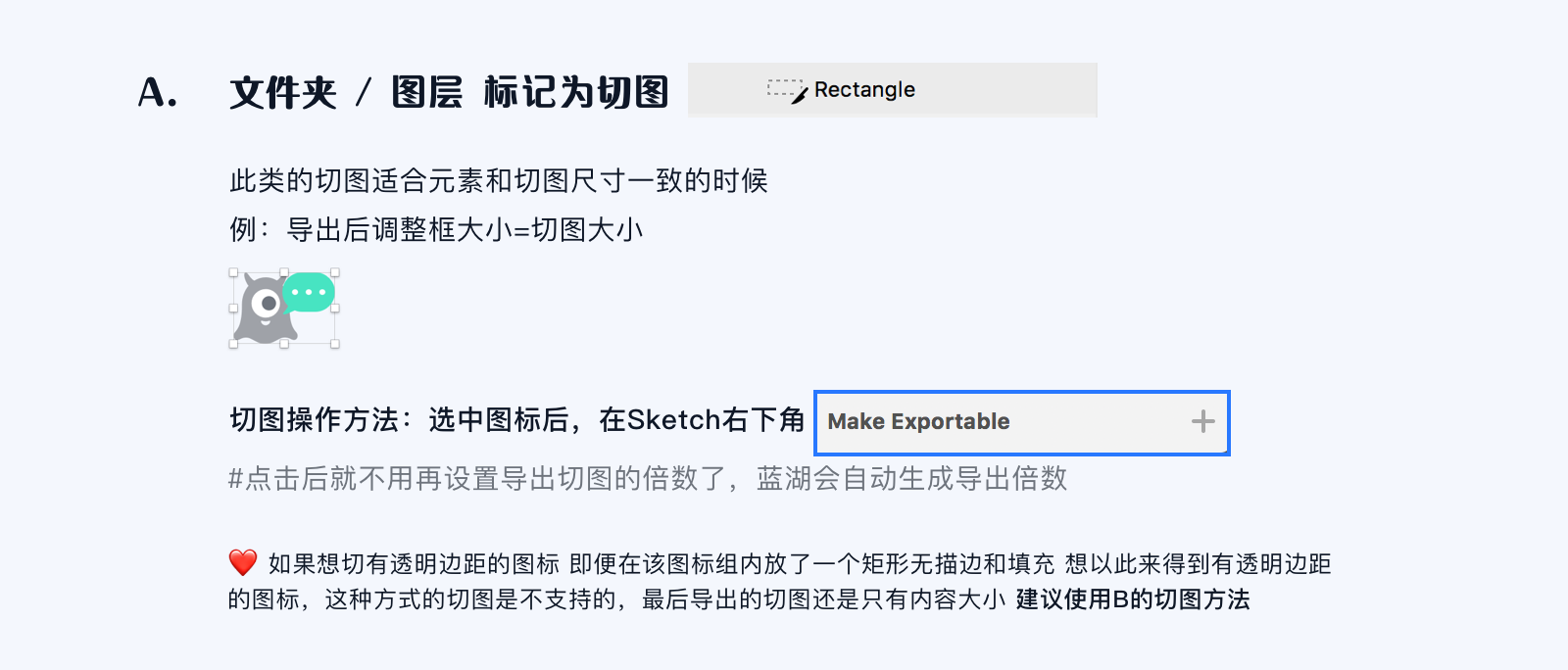1568x670 pixels.
Task: Click the example line "导出后调整框大小=切图大小"
Action: tap(465, 230)
